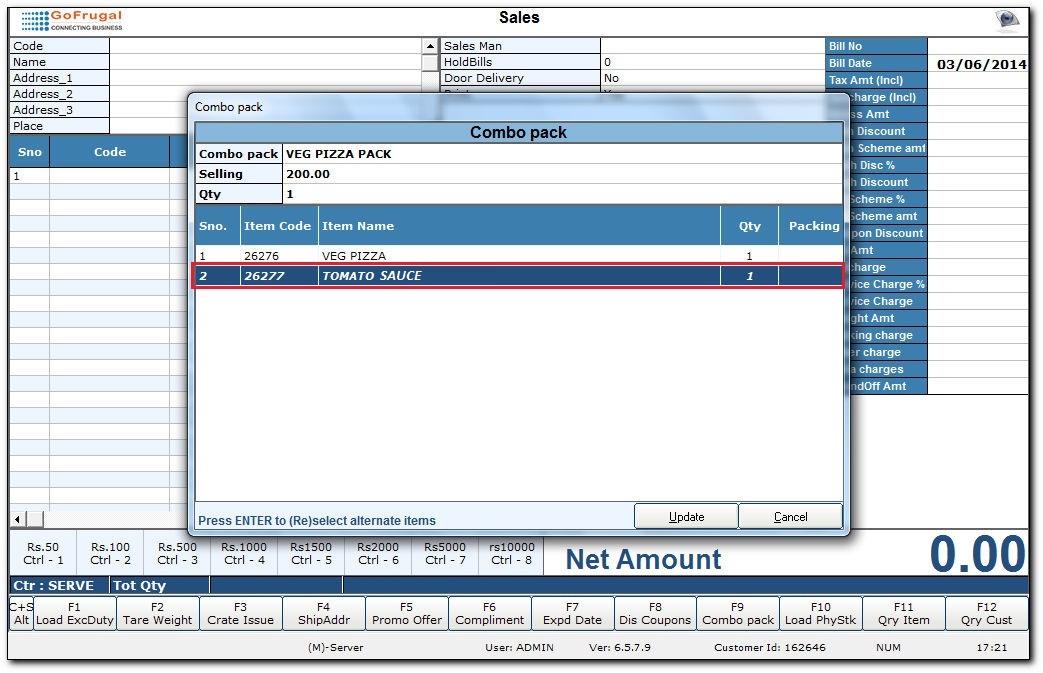The width and height of the screenshot is (1043, 673).
Task: Click the Update button in Combo pack dialog
Action: click(x=686, y=517)
